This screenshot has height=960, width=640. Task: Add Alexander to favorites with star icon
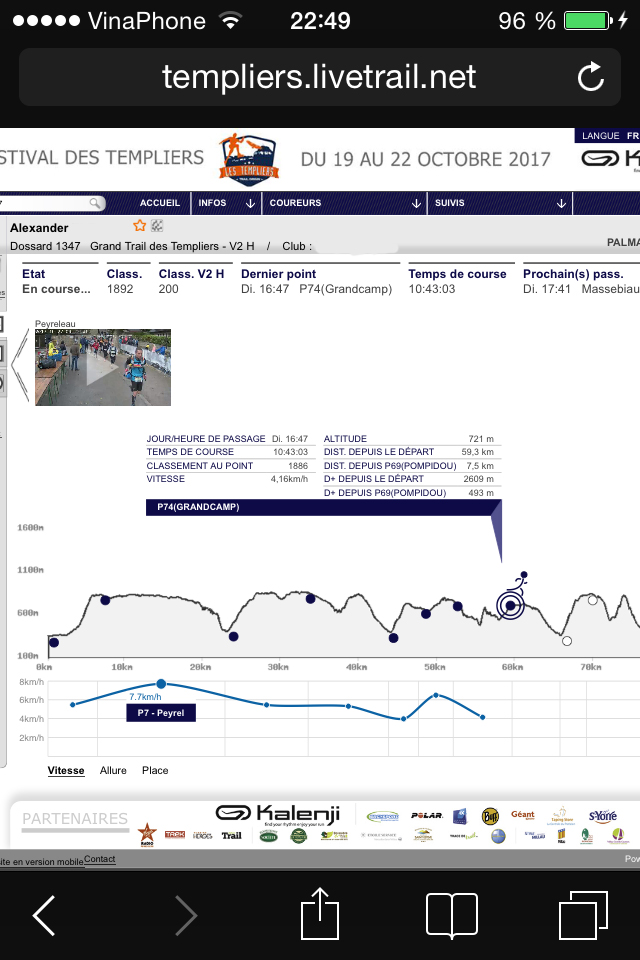pos(140,226)
